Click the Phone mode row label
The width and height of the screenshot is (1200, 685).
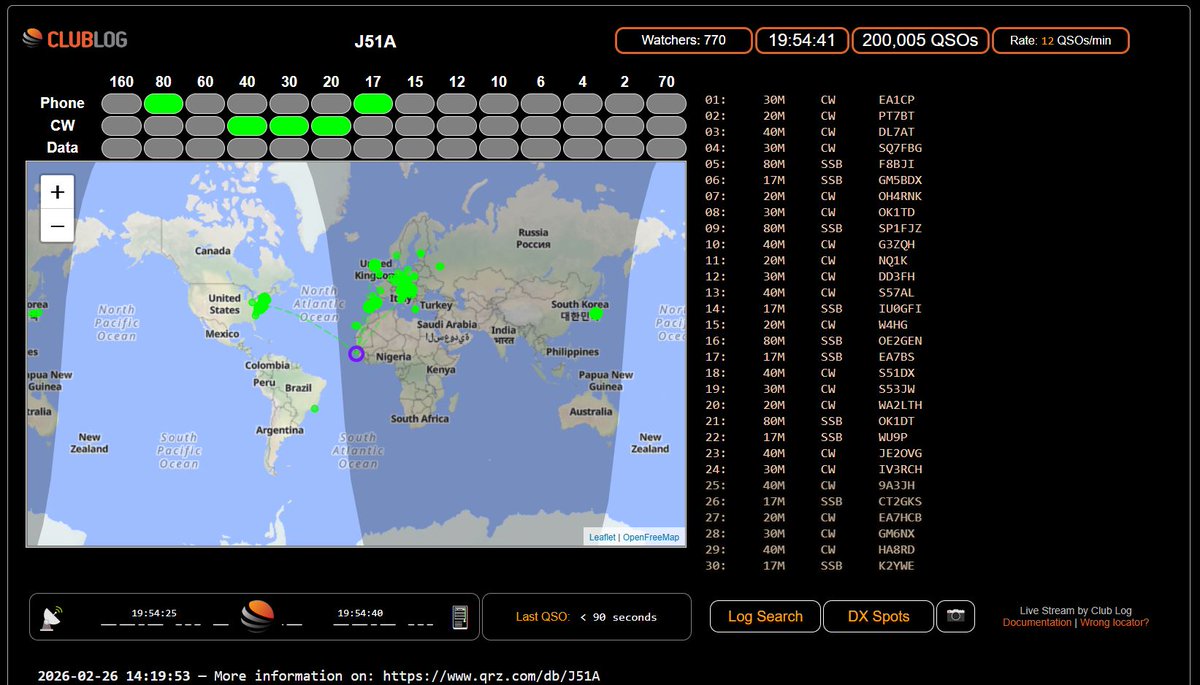point(62,103)
